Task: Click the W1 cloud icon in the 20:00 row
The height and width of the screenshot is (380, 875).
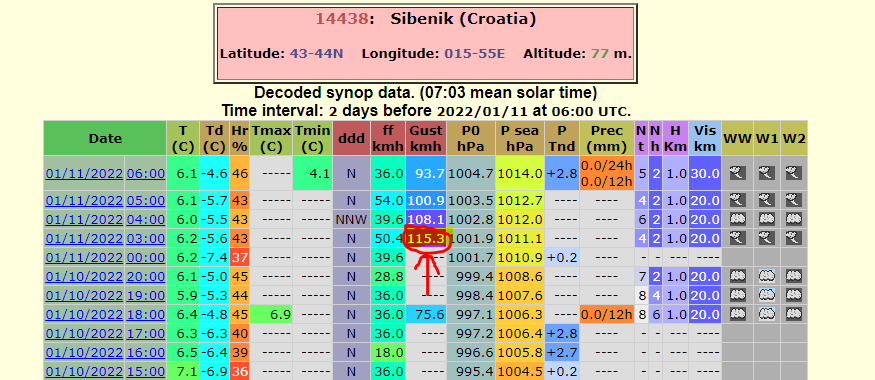Action: [767, 276]
